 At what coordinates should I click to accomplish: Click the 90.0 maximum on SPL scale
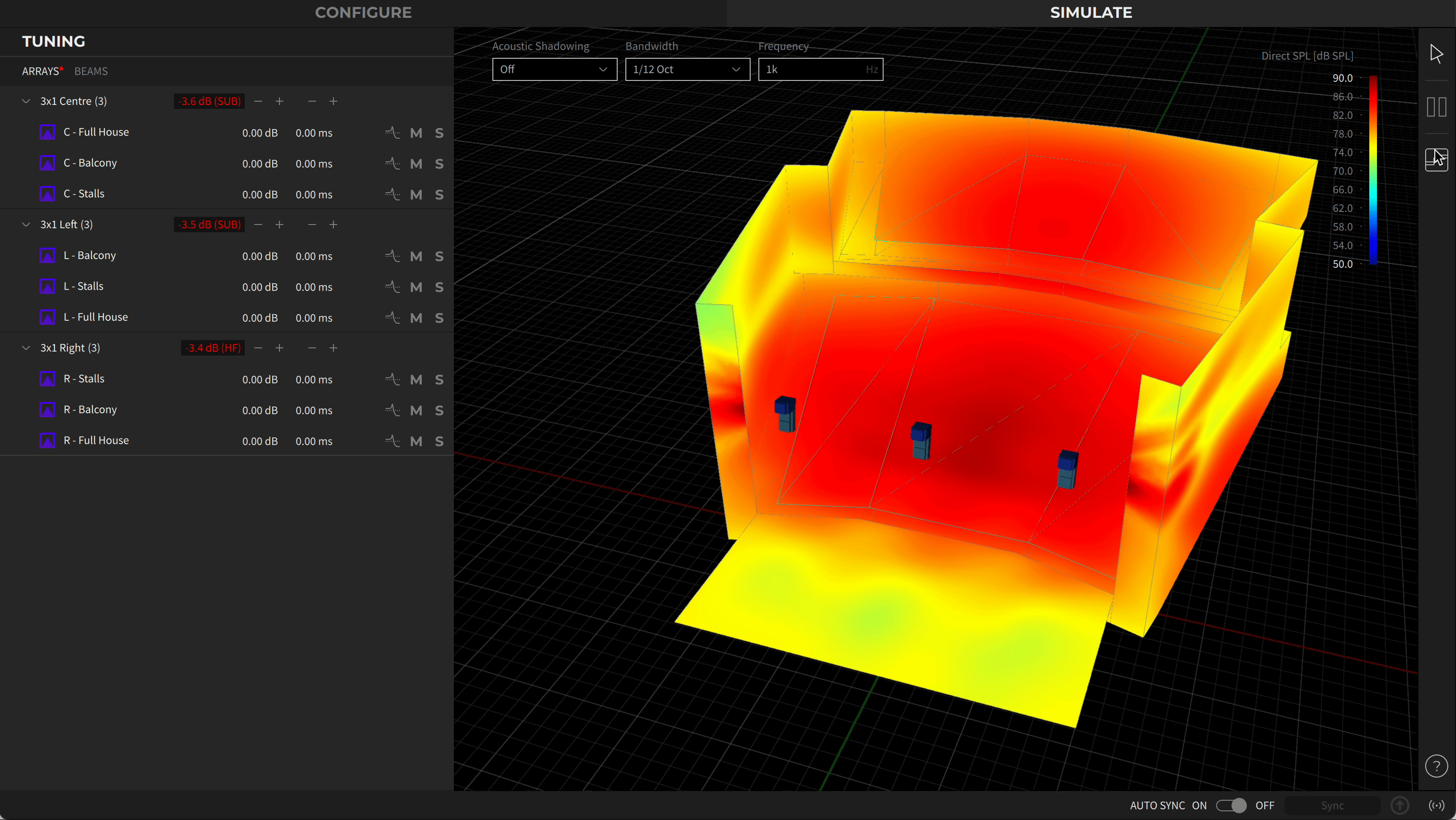point(1342,78)
